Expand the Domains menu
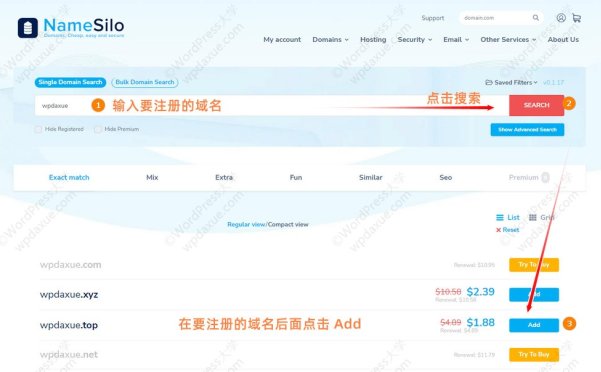Viewport: 601px width, 372px height. click(x=330, y=39)
